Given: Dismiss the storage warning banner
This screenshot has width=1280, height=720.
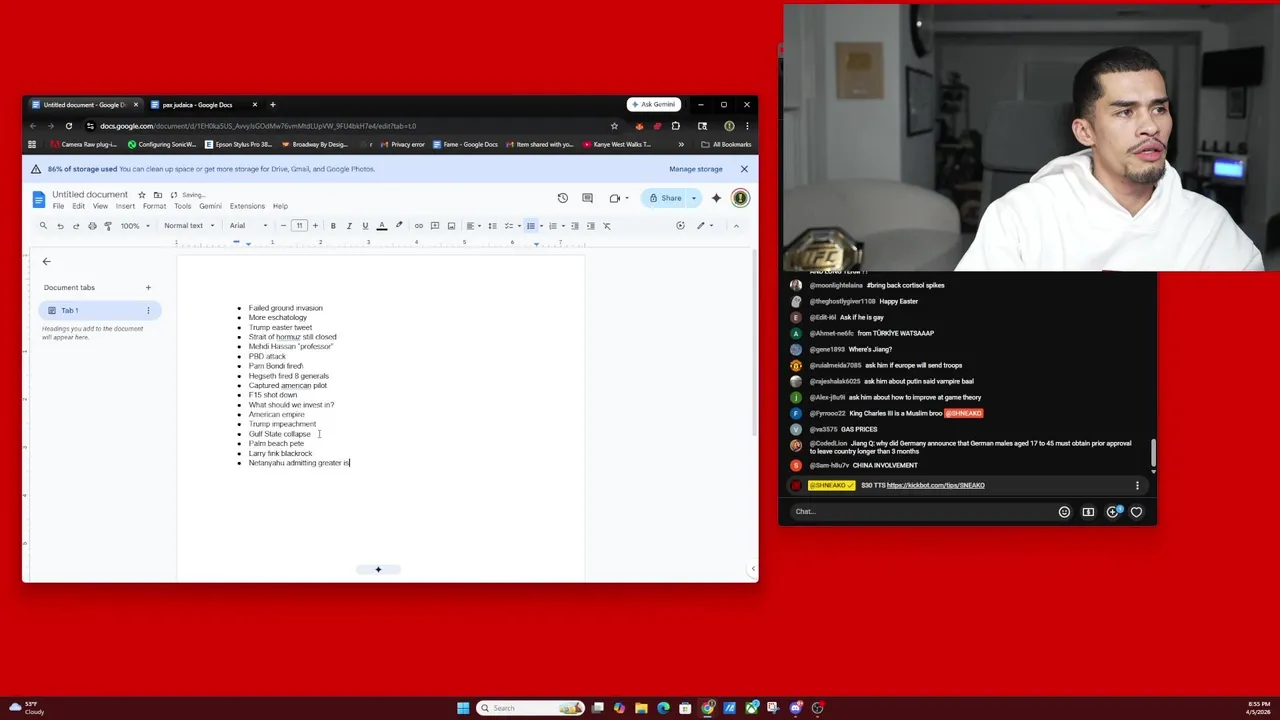Looking at the screenshot, I should [x=744, y=169].
